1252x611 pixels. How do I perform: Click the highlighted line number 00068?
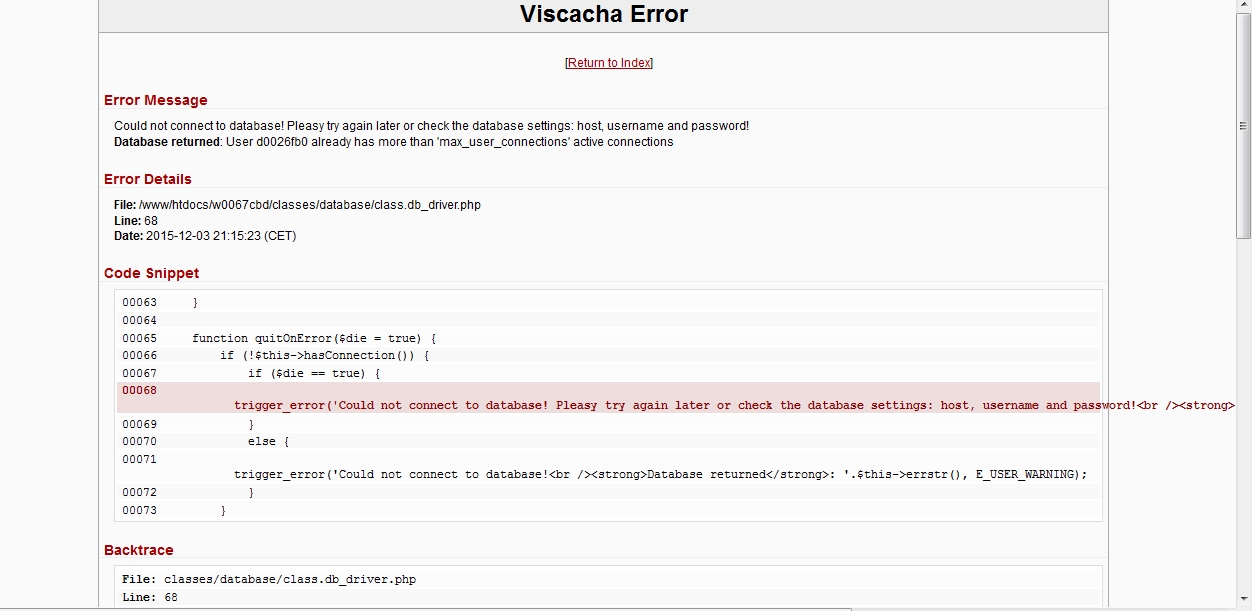tap(140, 390)
